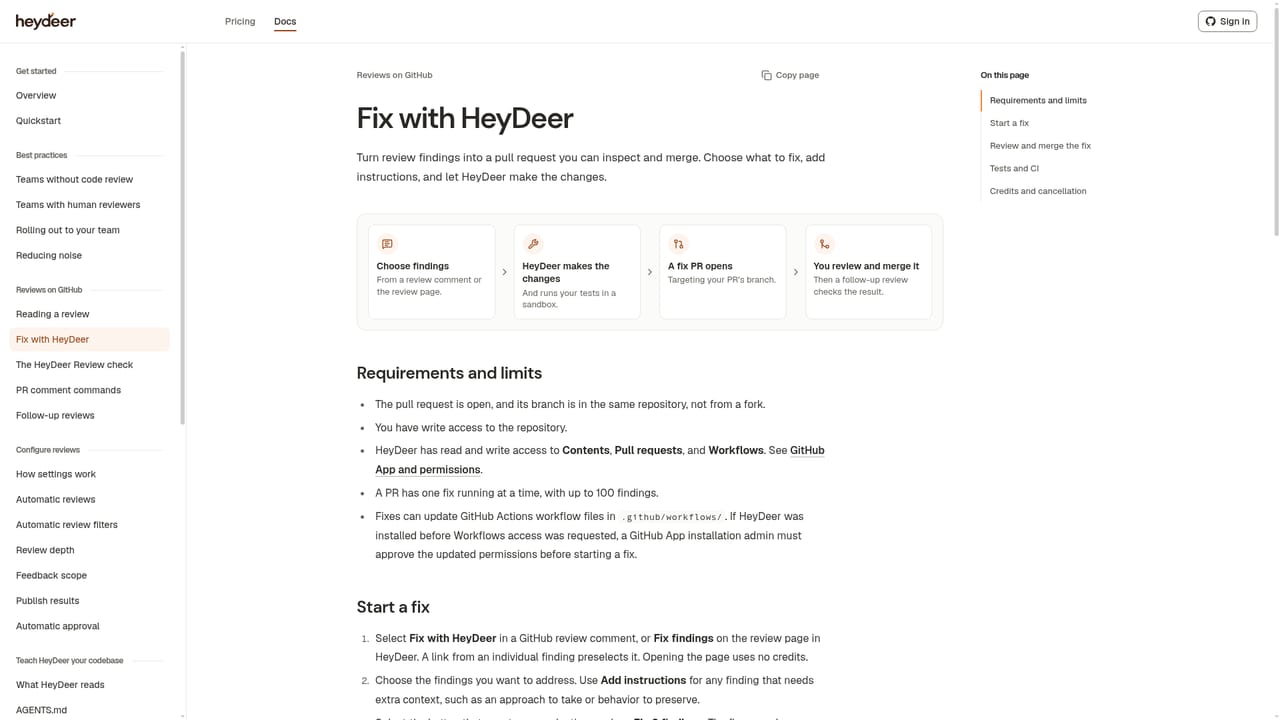
Task: Click the GitHub icon in Sign in button
Action: pos(1210,21)
